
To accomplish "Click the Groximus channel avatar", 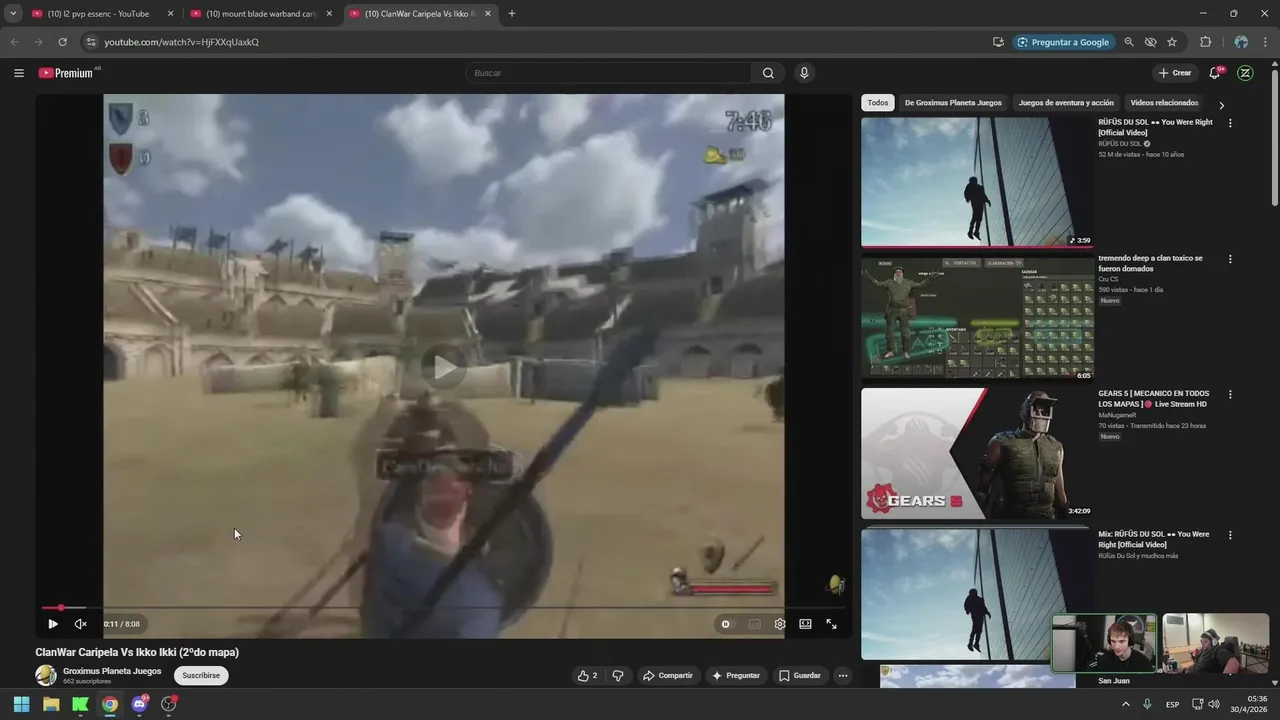I will click(46, 676).
